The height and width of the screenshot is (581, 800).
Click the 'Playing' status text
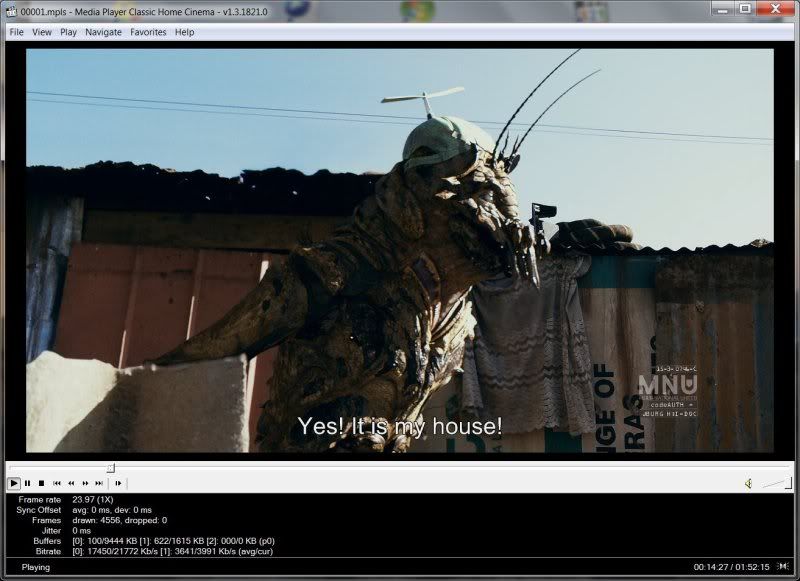click(36, 567)
